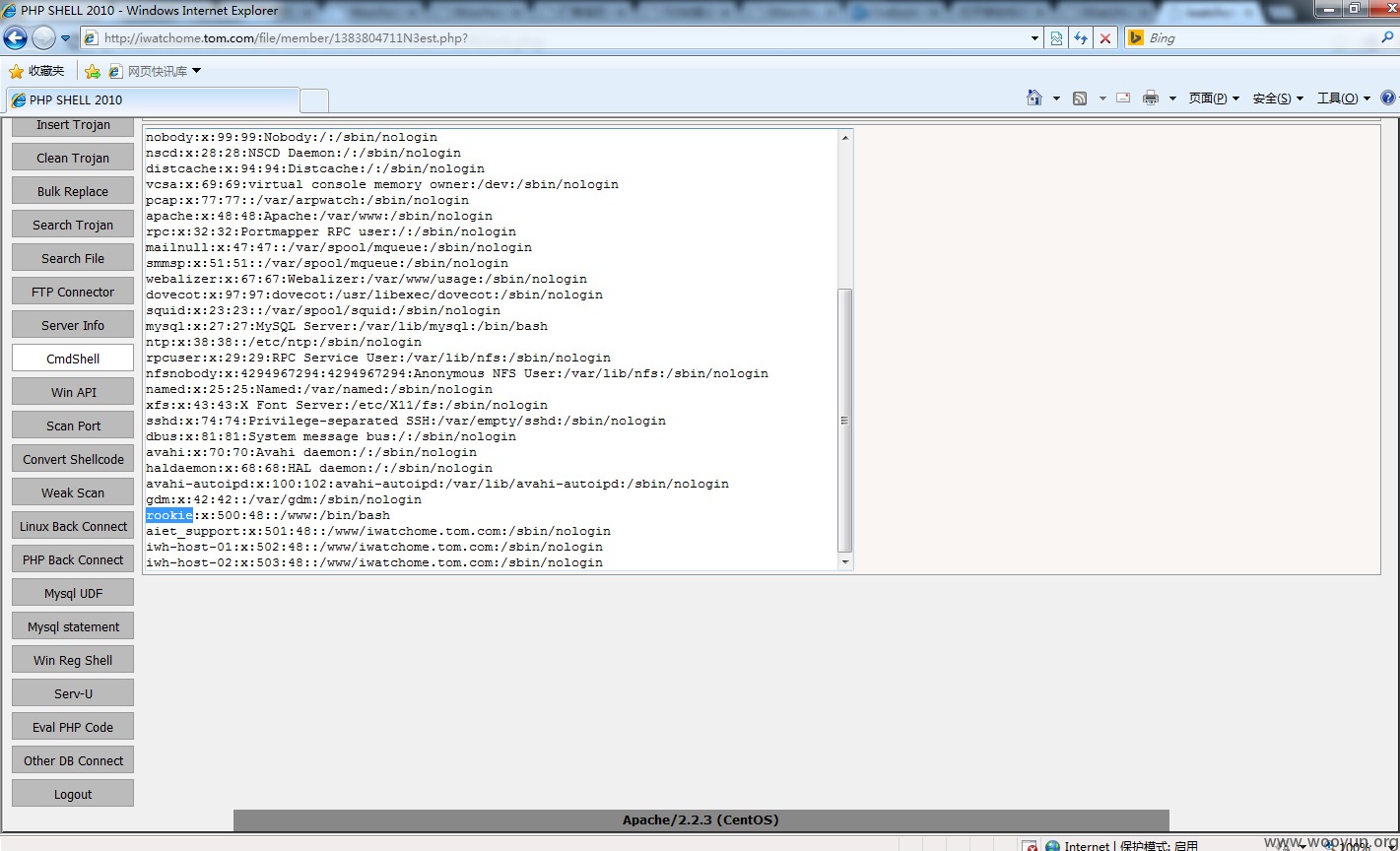Image resolution: width=1400 pixels, height=851 pixels.
Task: Click the output textarea scrollbar up arrow
Action: coord(844,137)
